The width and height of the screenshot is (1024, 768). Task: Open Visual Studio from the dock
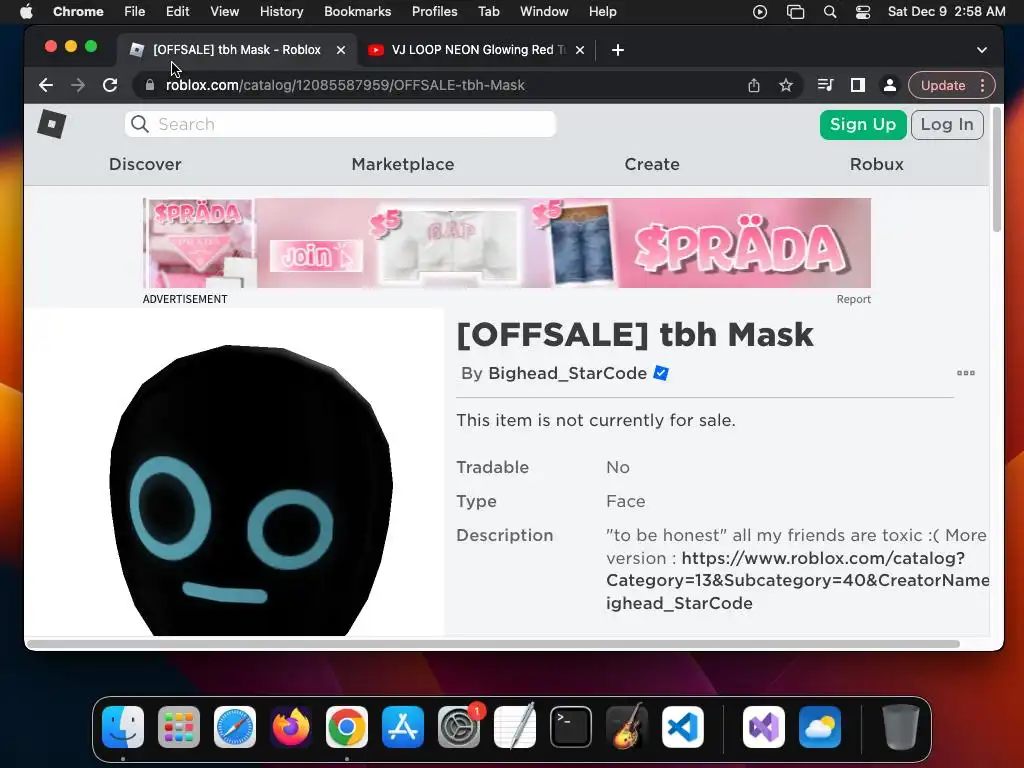tap(764, 727)
